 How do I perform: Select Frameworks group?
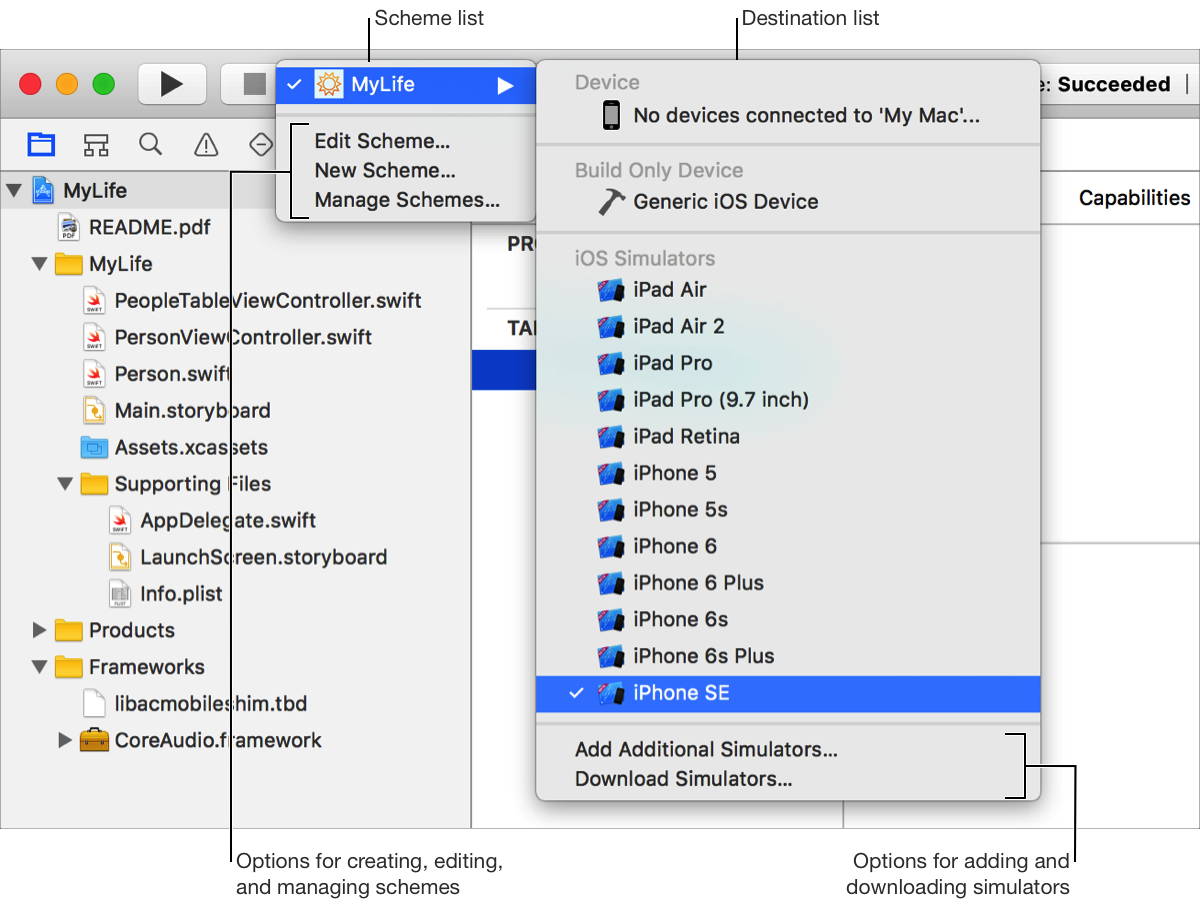point(146,667)
